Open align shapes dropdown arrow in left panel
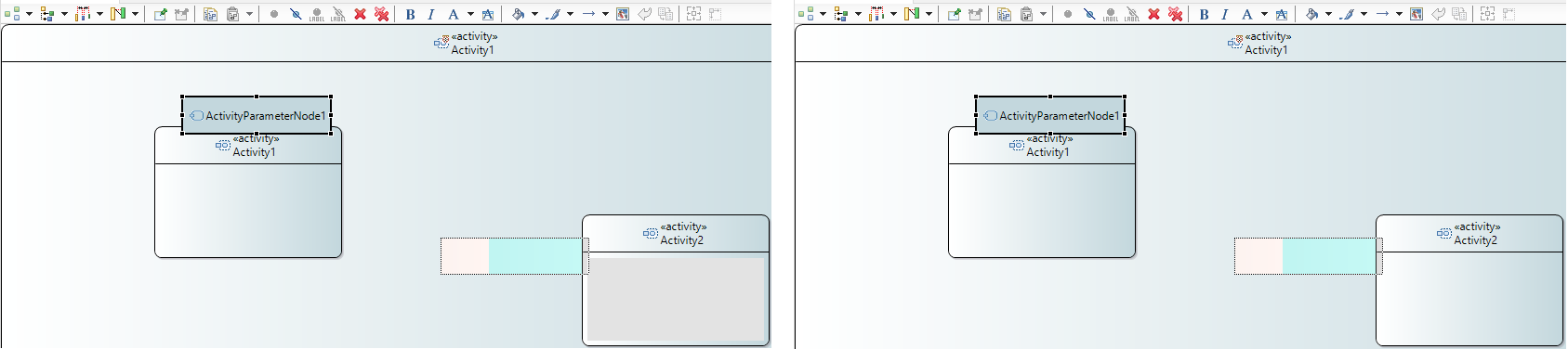 pos(135,14)
